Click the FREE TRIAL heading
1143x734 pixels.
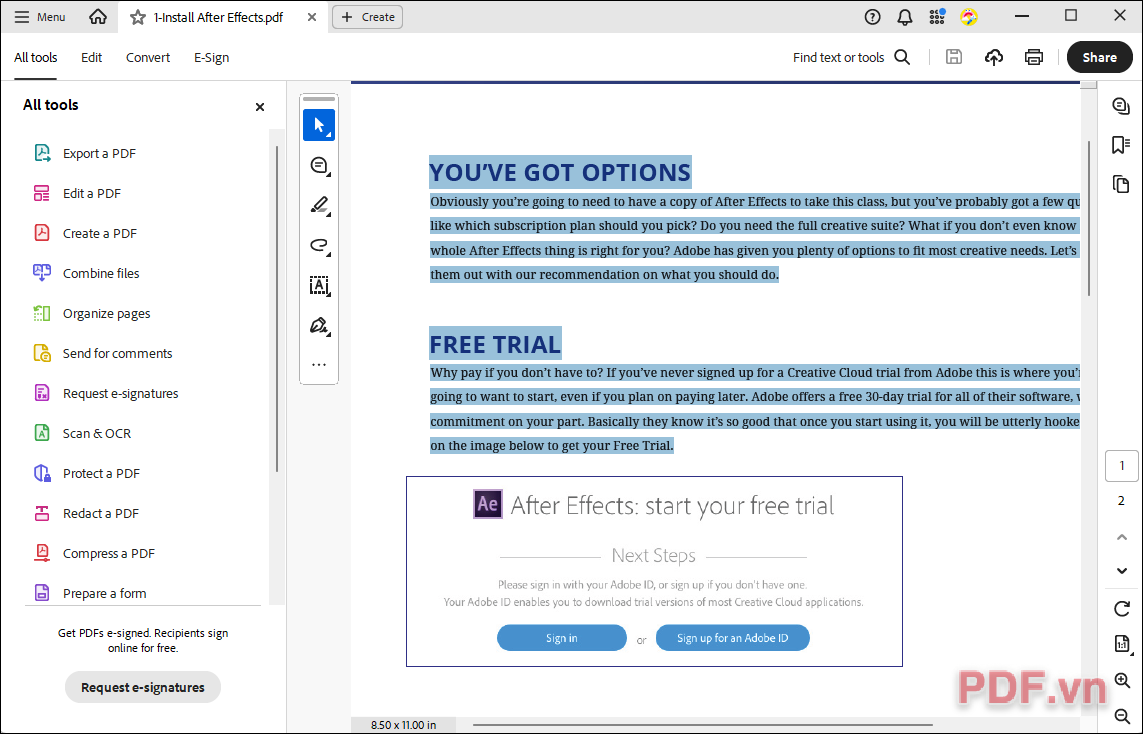point(495,344)
